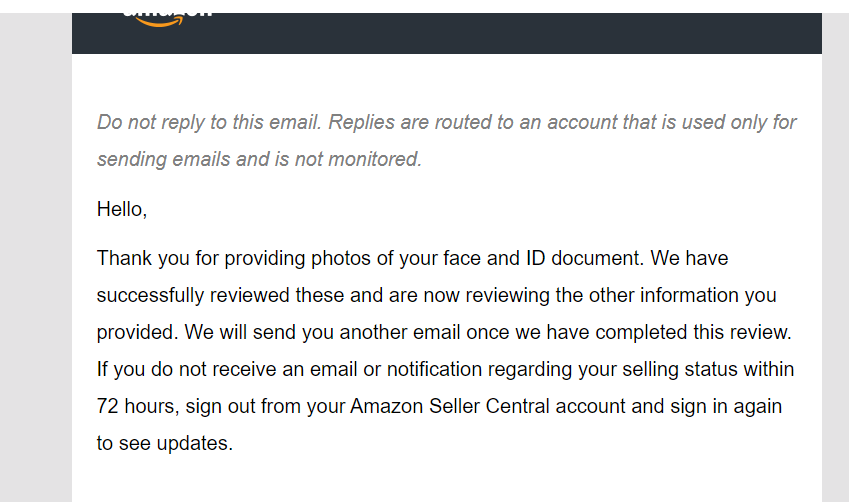Click the phrase 'to see updates.'

165,444
